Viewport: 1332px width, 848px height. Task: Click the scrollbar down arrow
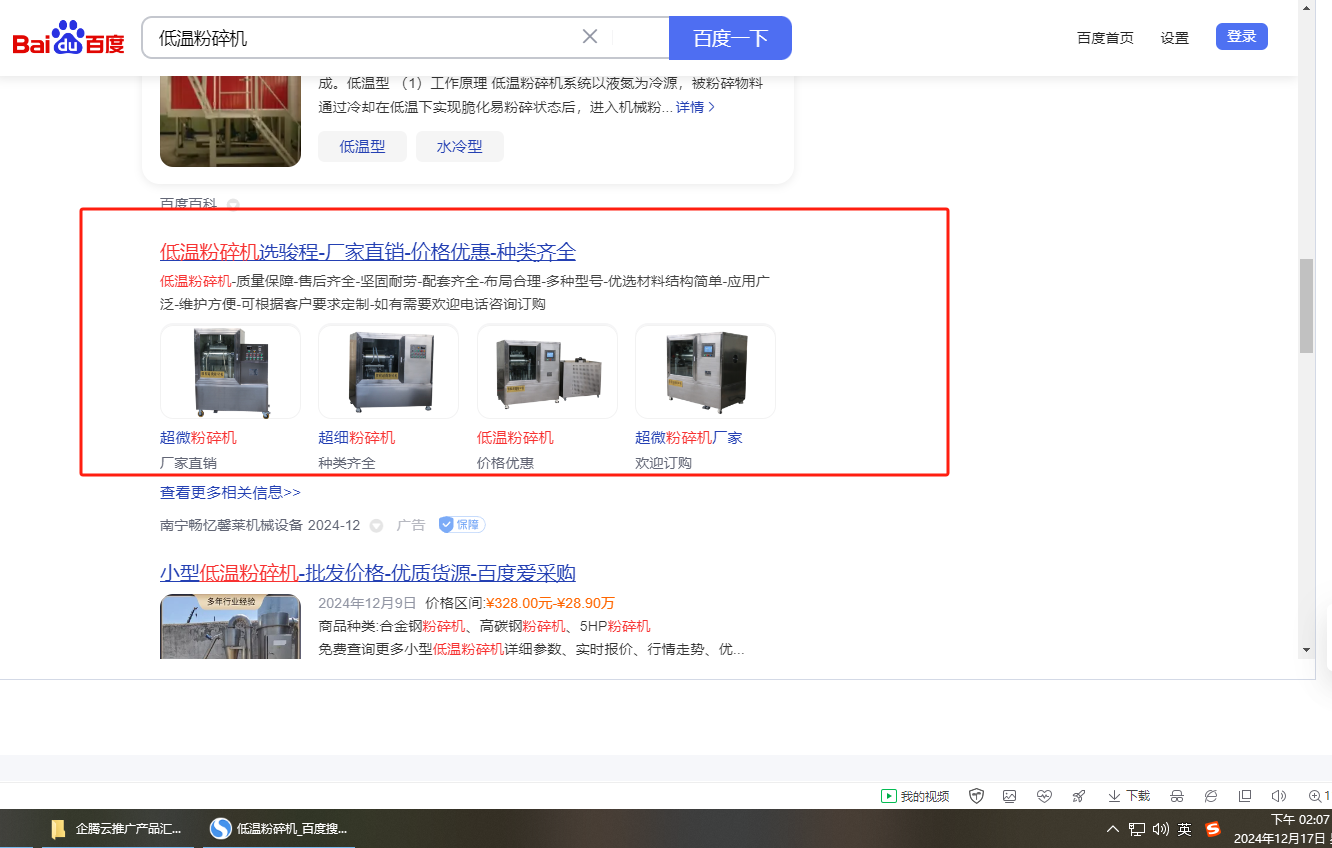[1306, 650]
